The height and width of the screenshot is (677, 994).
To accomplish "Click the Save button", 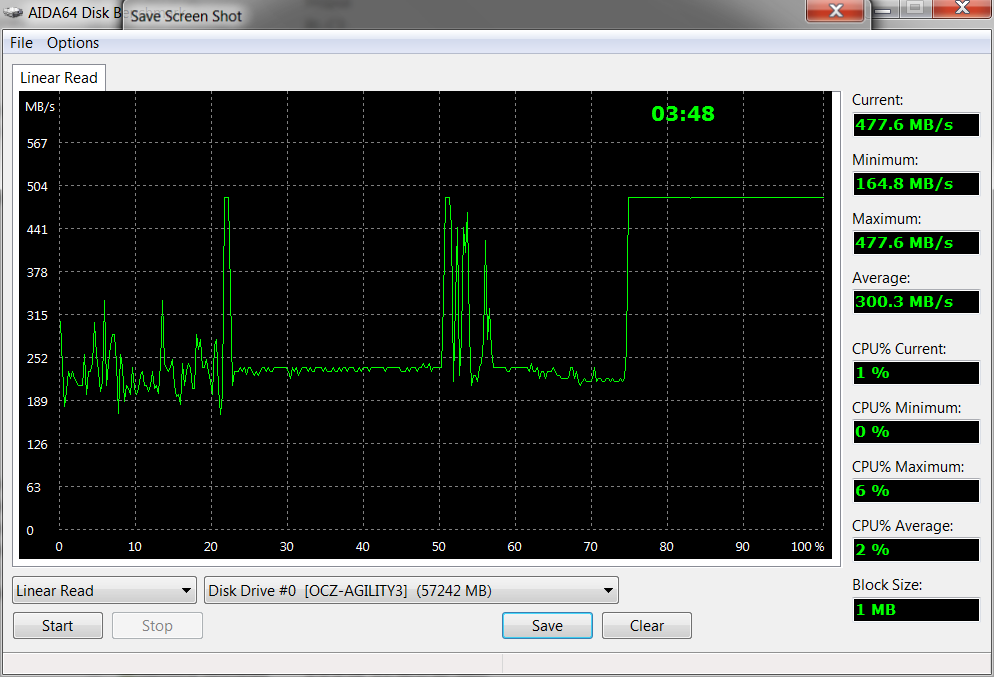I will [547, 626].
